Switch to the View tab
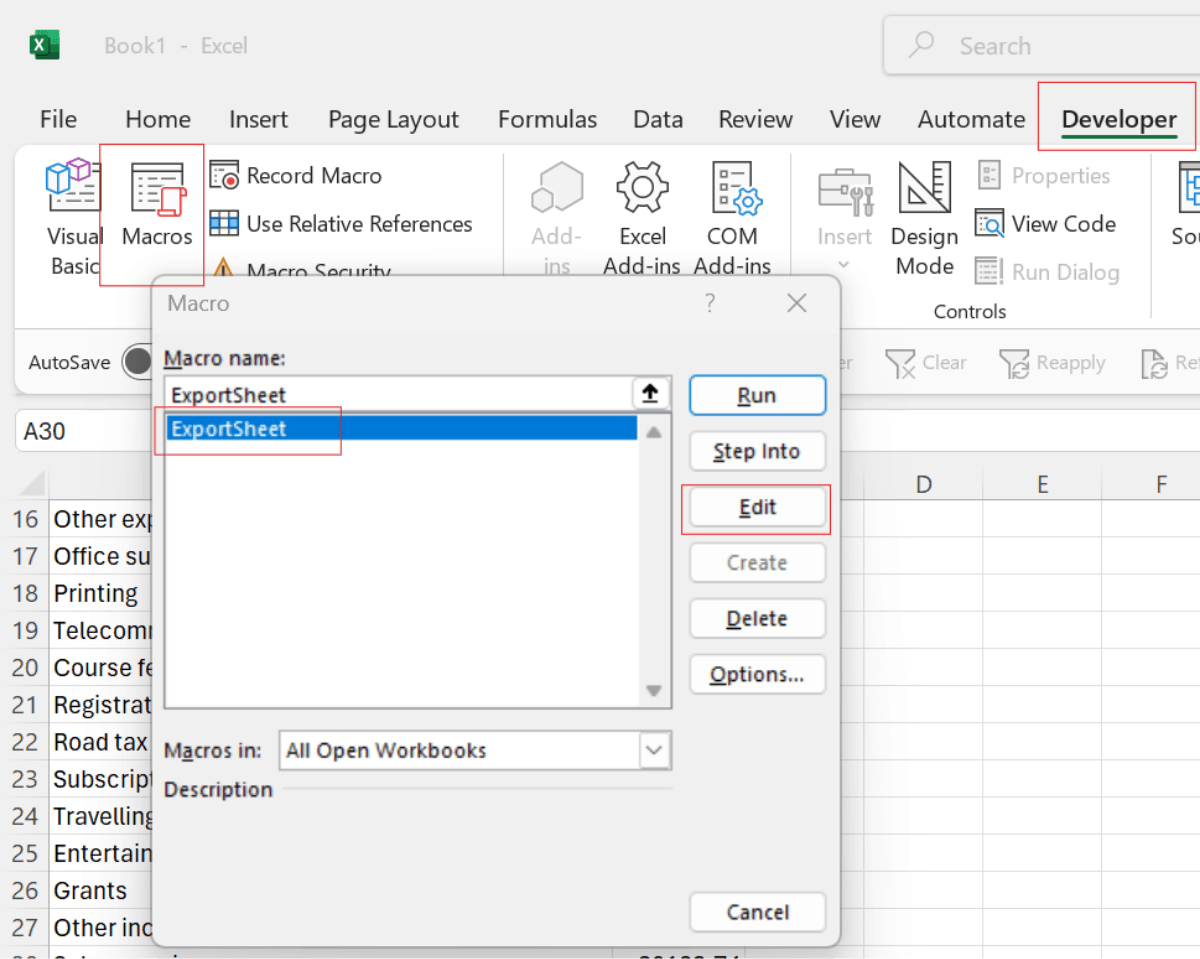This screenshot has width=1200, height=959. [855, 119]
